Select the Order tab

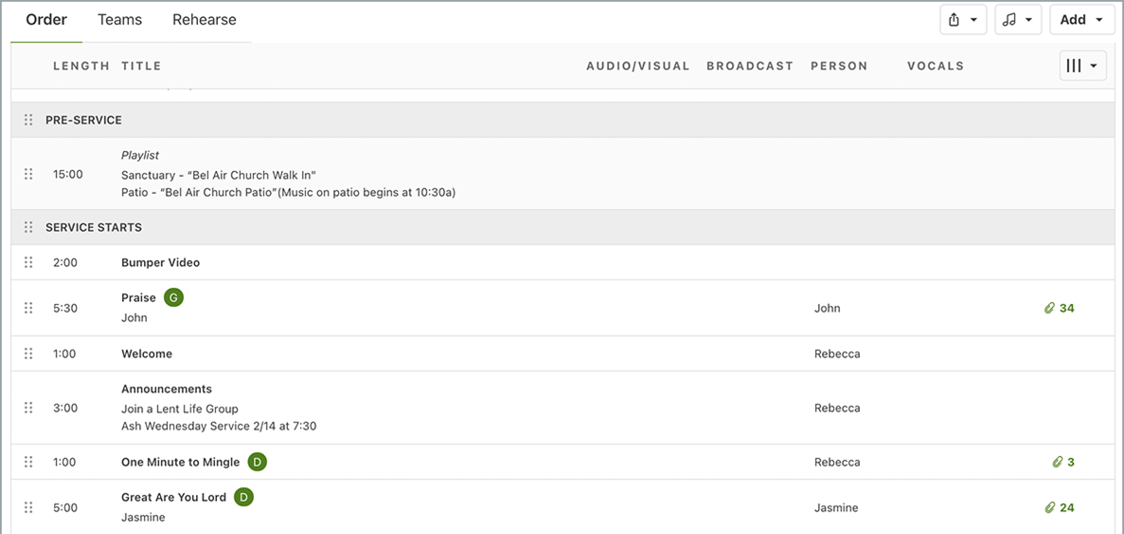(x=46, y=20)
